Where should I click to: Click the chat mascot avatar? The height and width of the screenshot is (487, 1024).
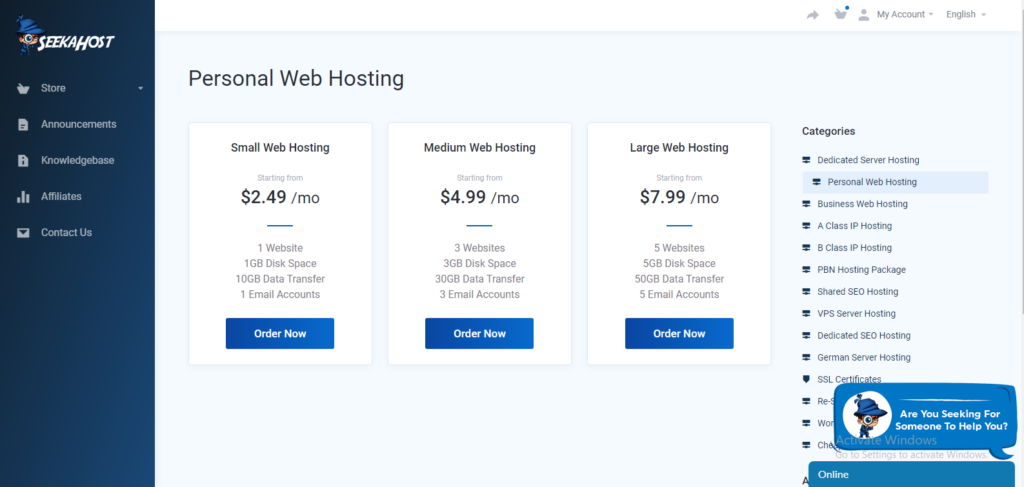pyautogui.click(x=867, y=415)
